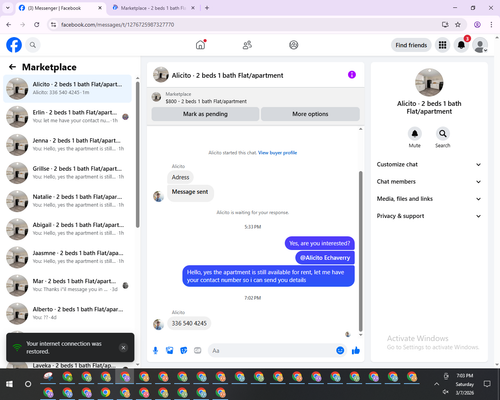The image size is (500, 400).
Task: Open the Erlin conversation
Action: click(x=67, y=117)
